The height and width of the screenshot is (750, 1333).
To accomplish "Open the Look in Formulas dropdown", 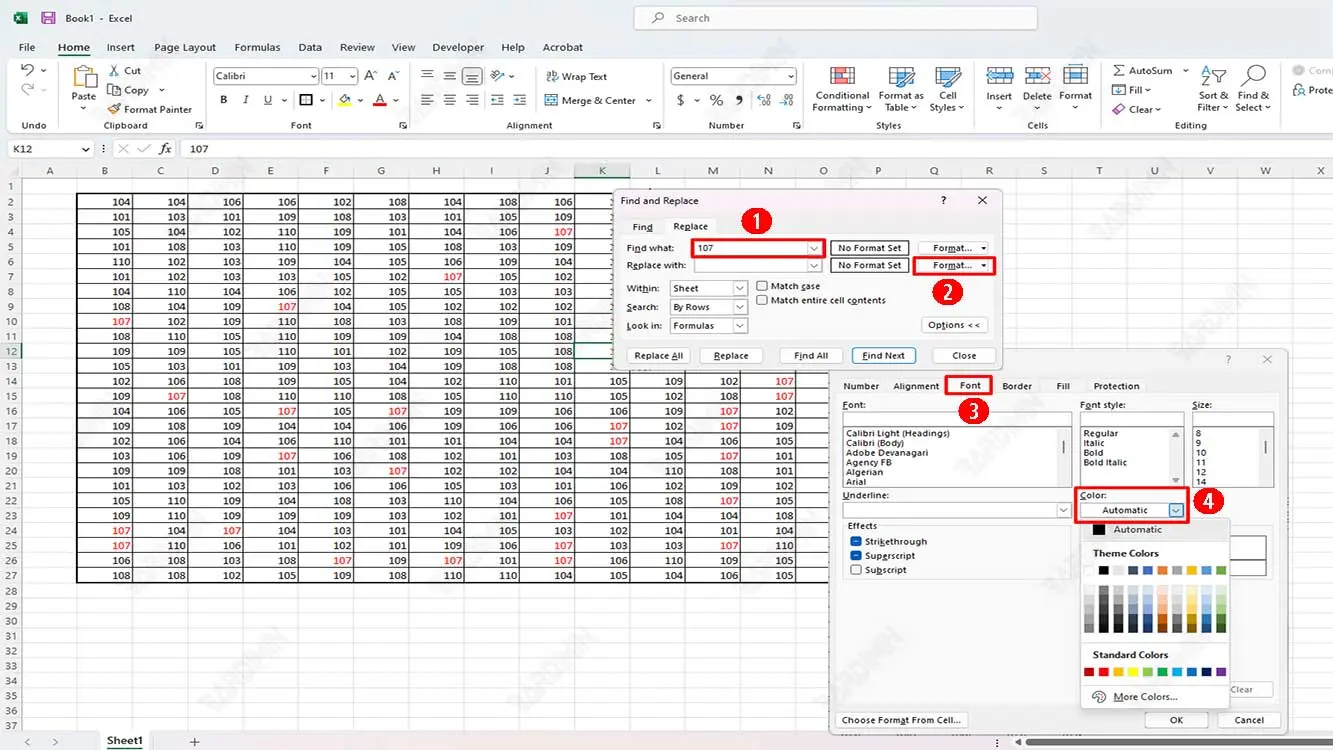I will click(x=740, y=326).
